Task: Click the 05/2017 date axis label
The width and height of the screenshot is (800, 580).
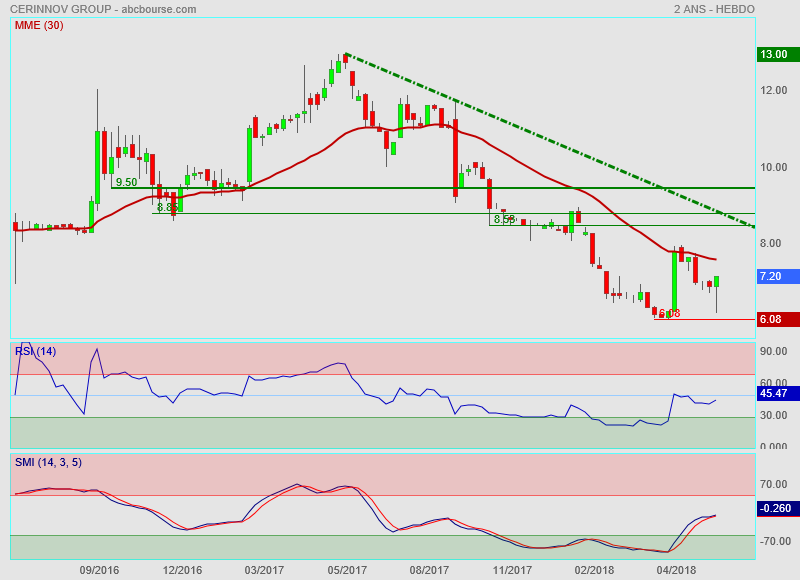Action: pyautogui.click(x=347, y=570)
